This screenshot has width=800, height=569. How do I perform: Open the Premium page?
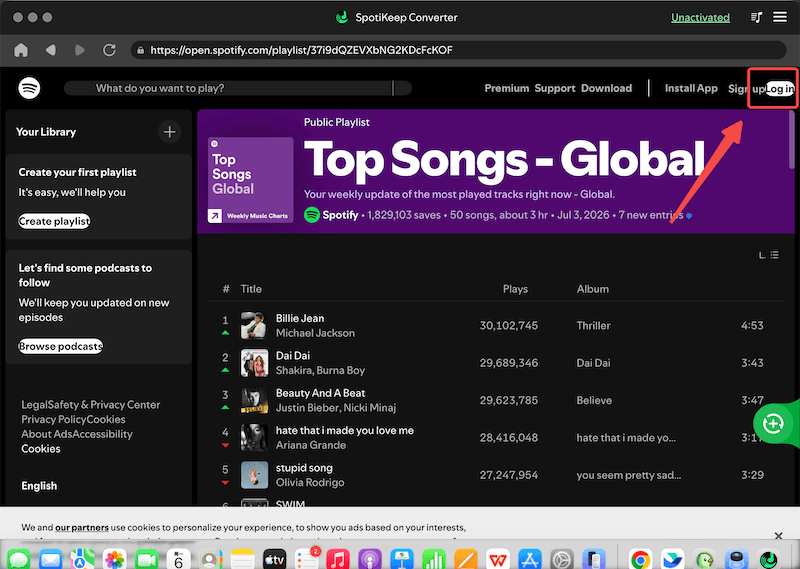(x=507, y=88)
